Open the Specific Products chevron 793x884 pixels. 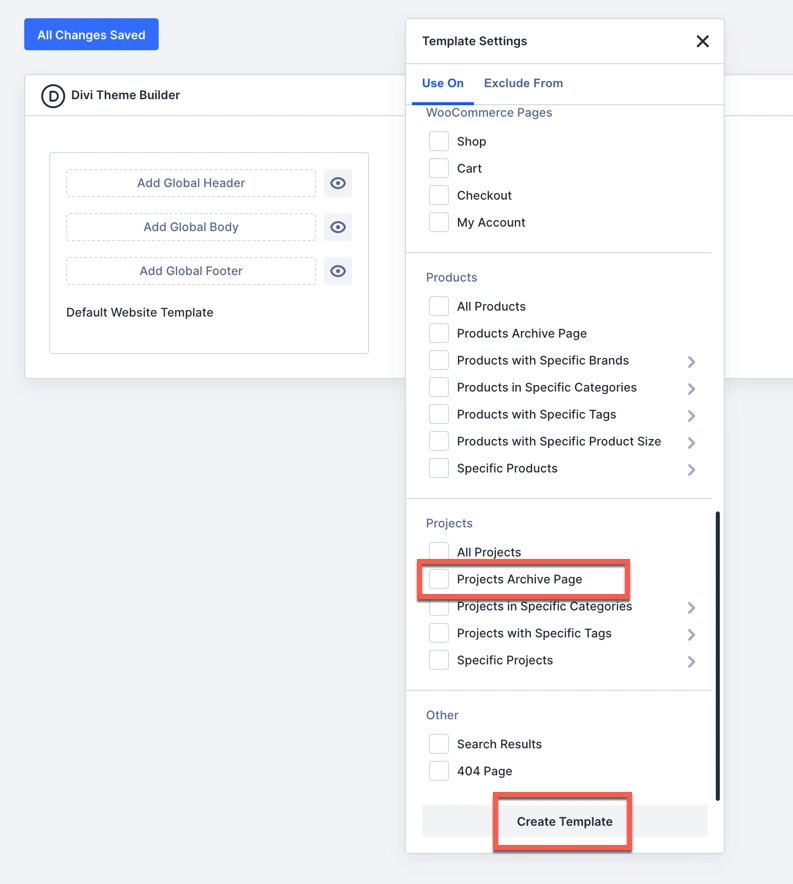tap(692, 470)
